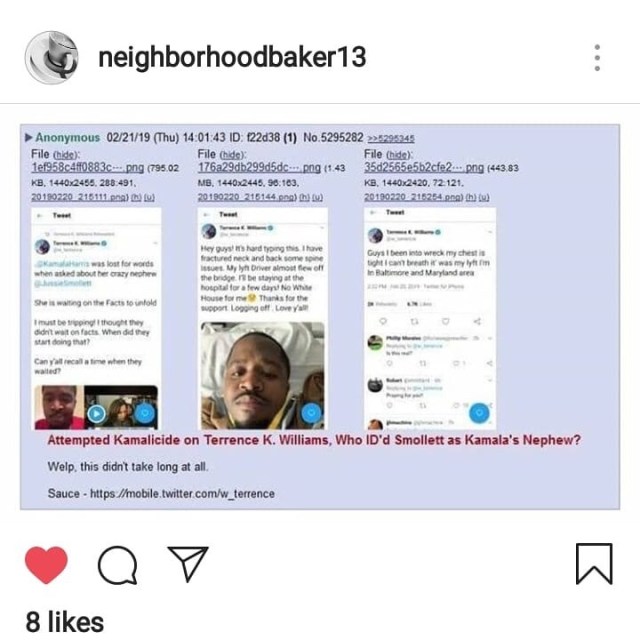The height and width of the screenshot is (640, 640).
Task: Tap blue compose button on hospital photo
Action: coord(311,413)
